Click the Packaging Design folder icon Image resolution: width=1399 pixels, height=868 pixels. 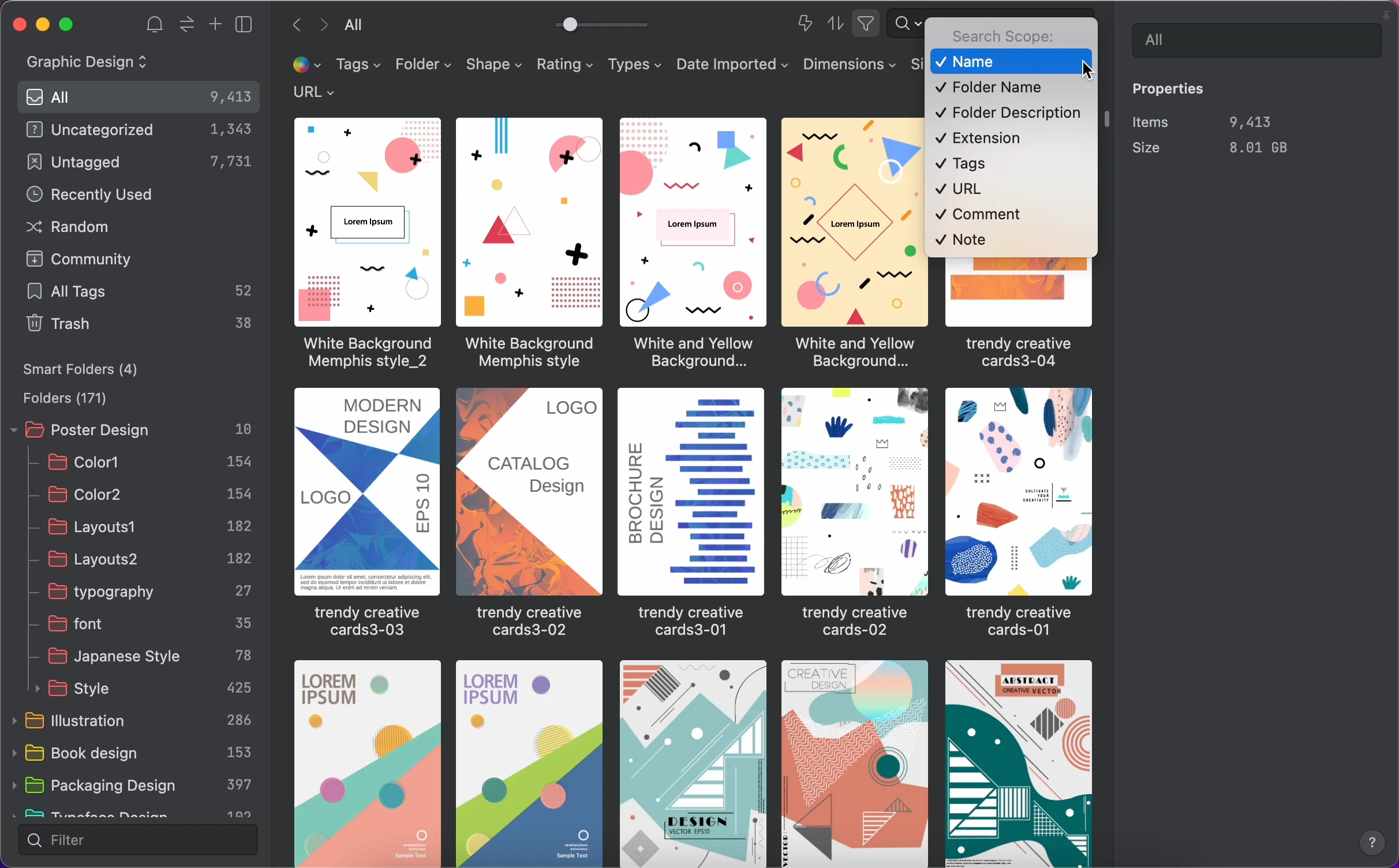point(35,785)
